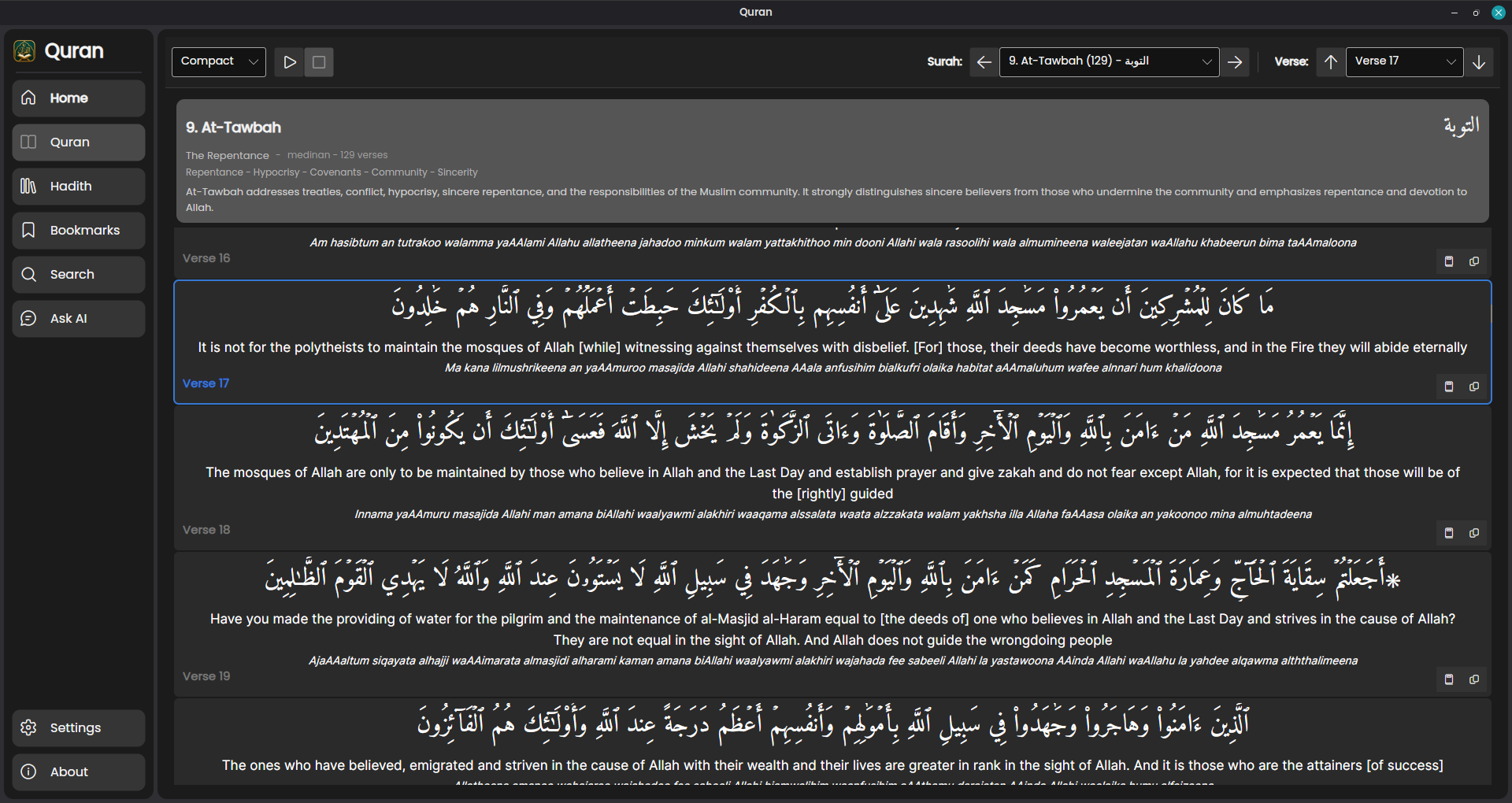Open the Verse 17 selector dropdown
Screen dimensions: 1512x803
pos(1405,61)
